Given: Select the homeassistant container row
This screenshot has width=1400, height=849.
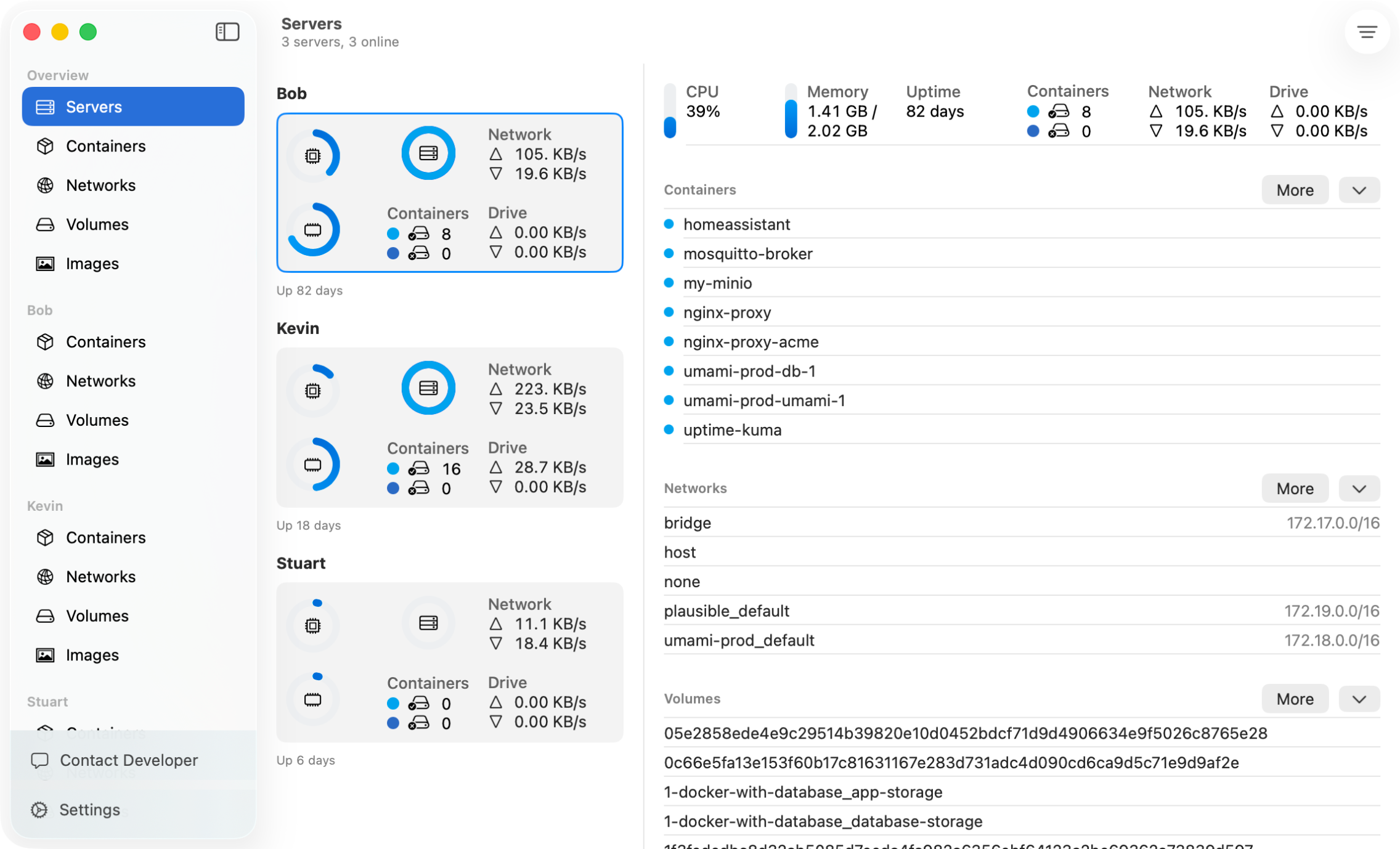Looking at the screenshot, I should pos(736,224).
